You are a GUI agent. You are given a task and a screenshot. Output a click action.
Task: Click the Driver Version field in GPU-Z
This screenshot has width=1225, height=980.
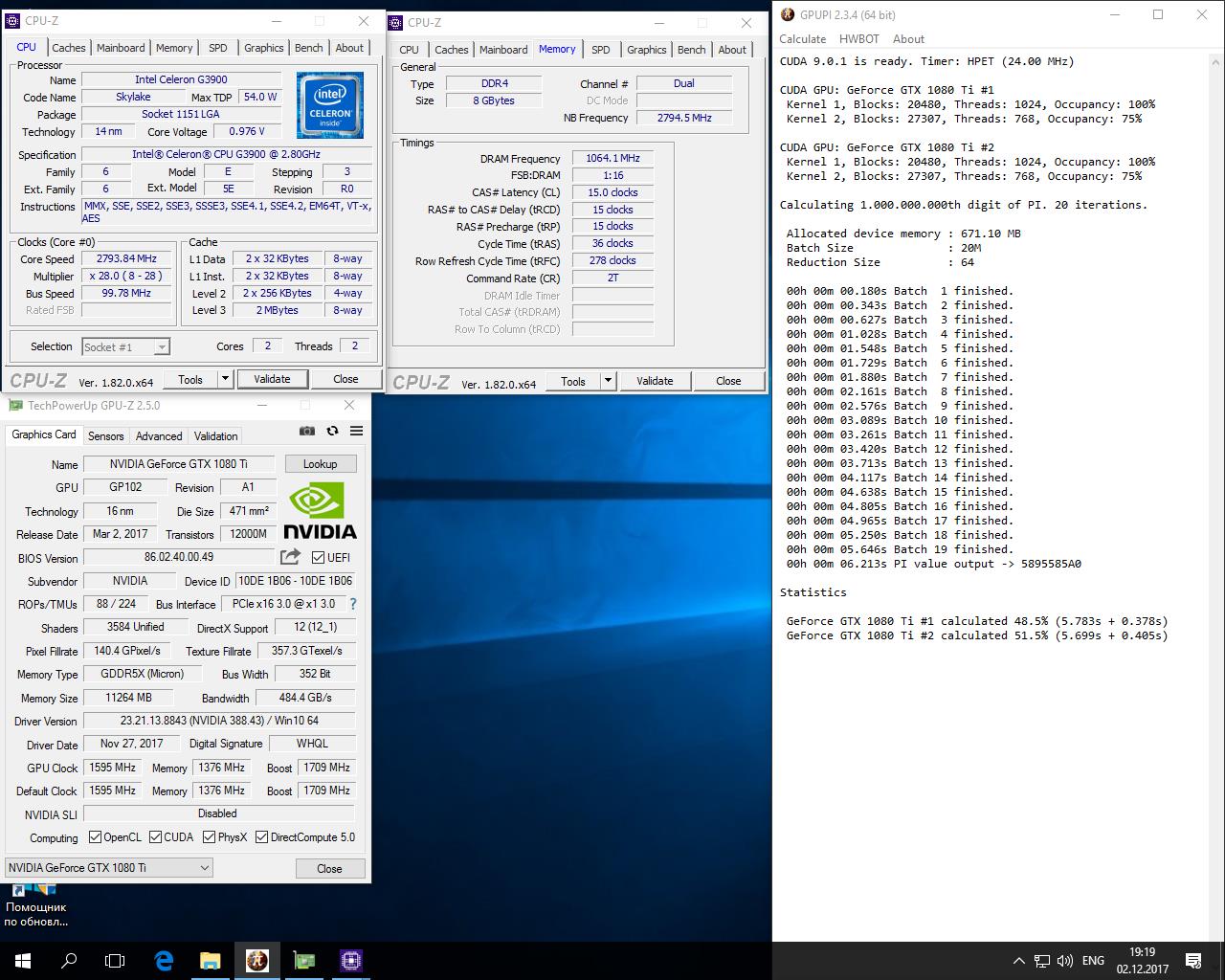pyautogui.click(x=219, y=721)
